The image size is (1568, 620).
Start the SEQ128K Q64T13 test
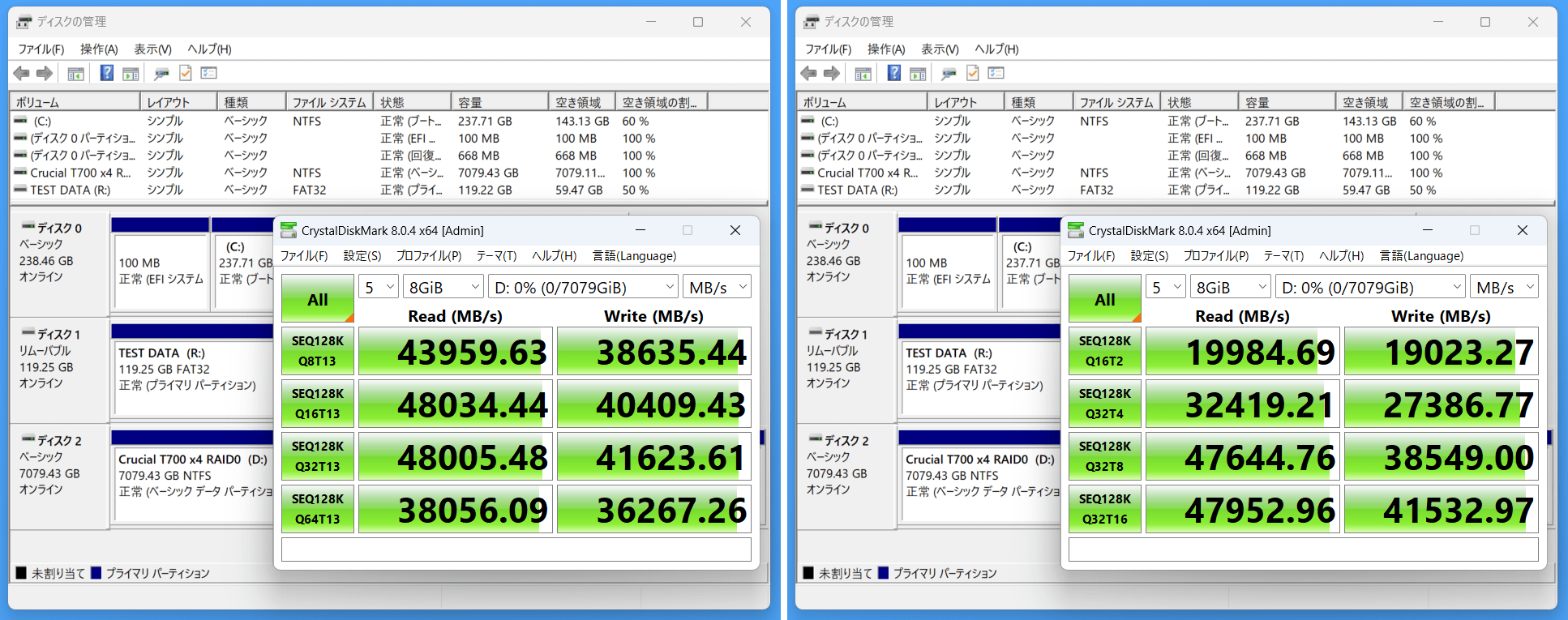[318, 509]
